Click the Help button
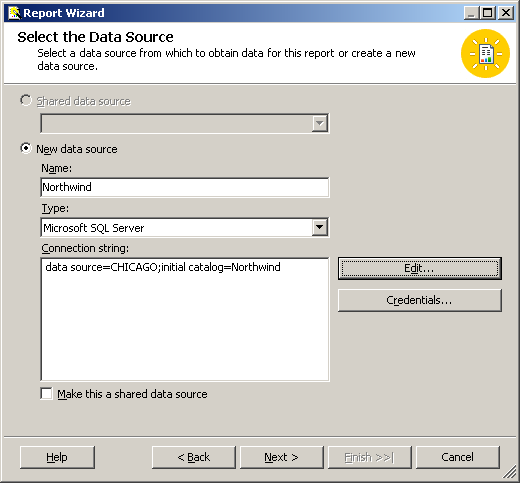This screenshot has height=483, width=520. (x=57, y=457)
